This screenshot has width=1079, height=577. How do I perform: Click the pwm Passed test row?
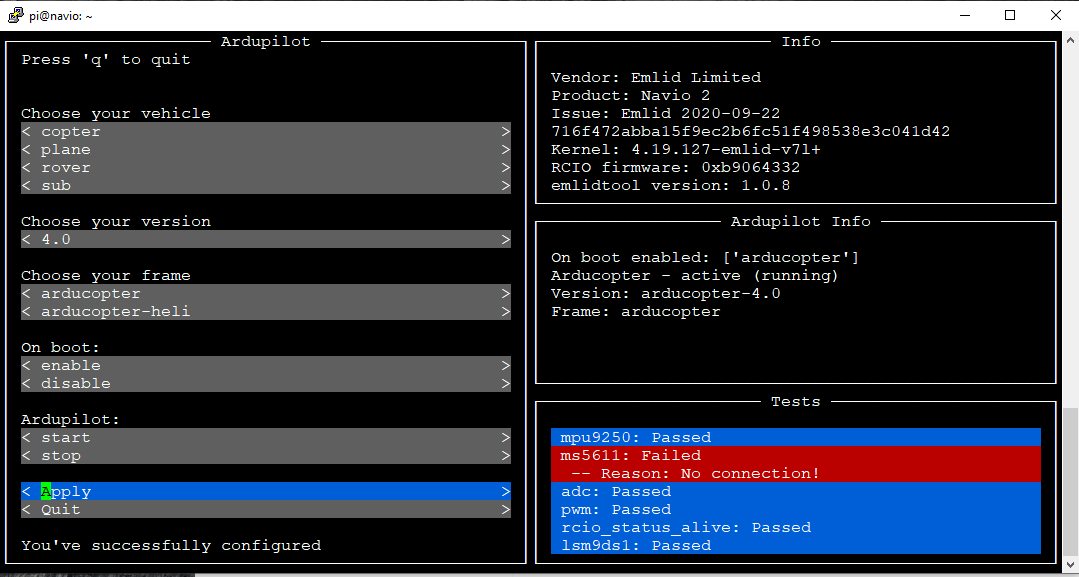(795, 509)
